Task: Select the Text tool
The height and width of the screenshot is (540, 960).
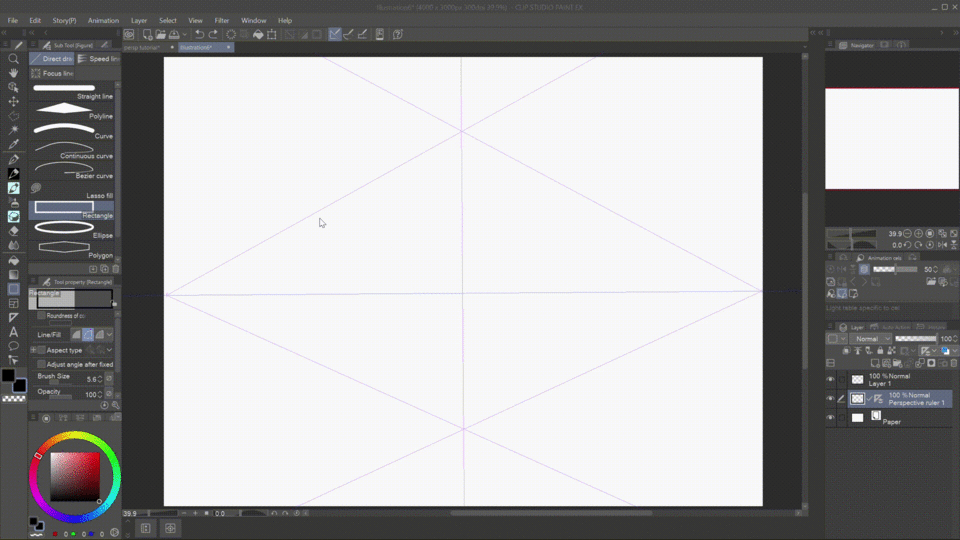Action: (13, 332)
